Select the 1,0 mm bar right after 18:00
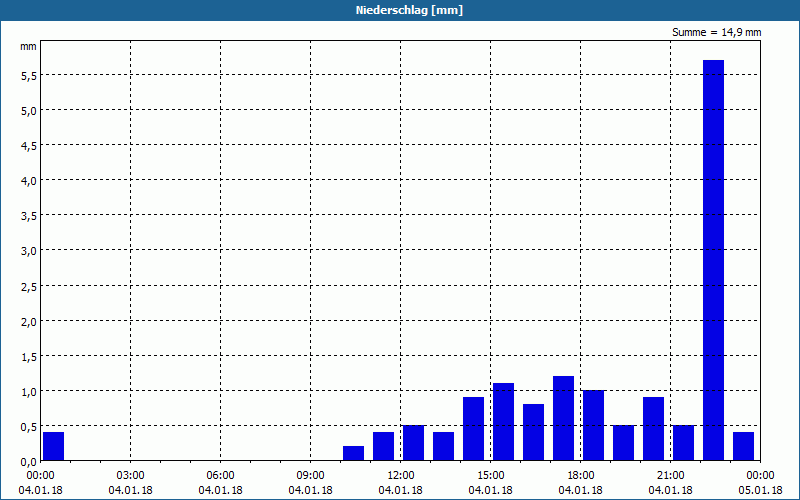This screenshot has width=800, height=500. coord(593,426)
